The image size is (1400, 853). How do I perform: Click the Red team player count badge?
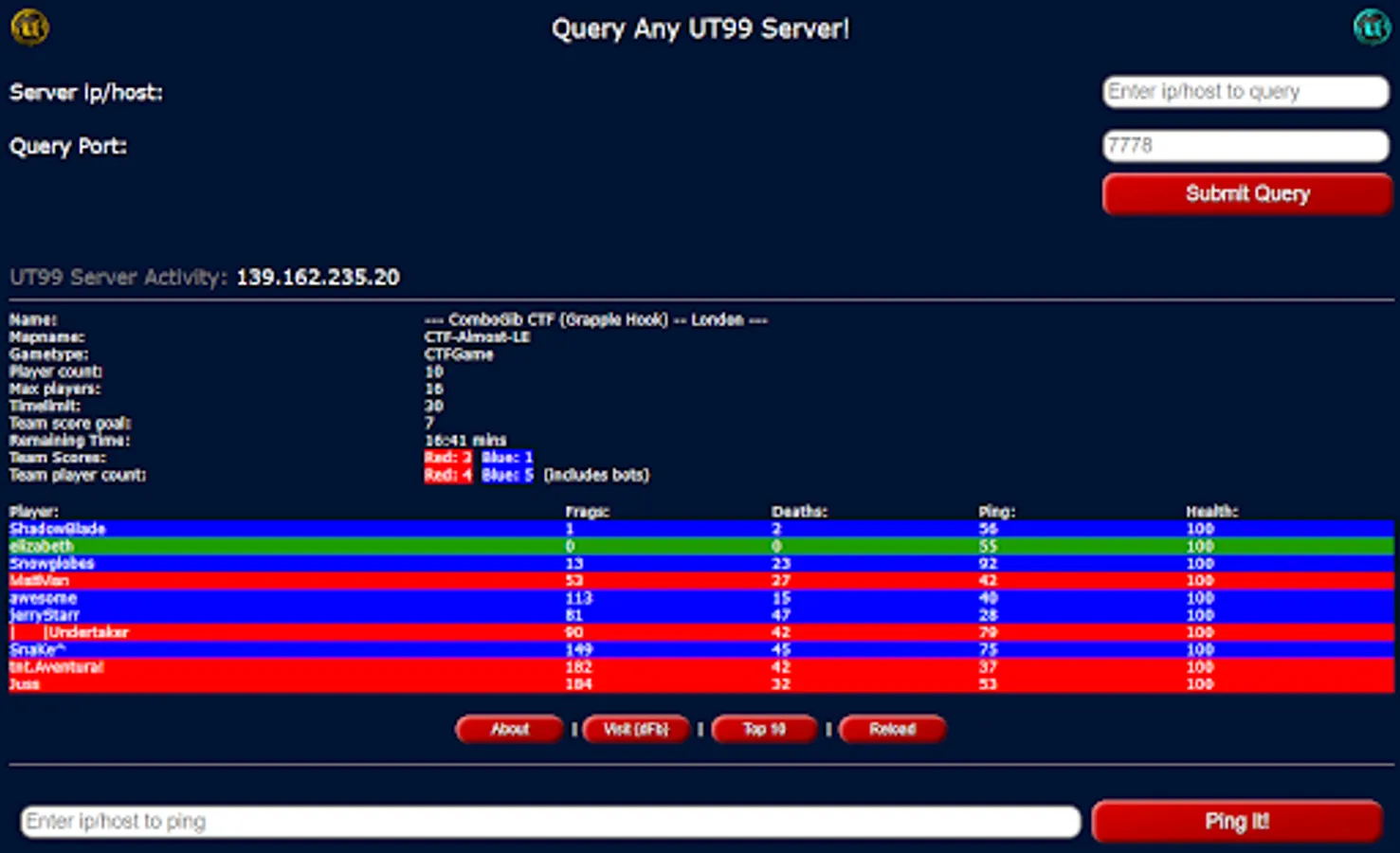[x=447, y=475]
